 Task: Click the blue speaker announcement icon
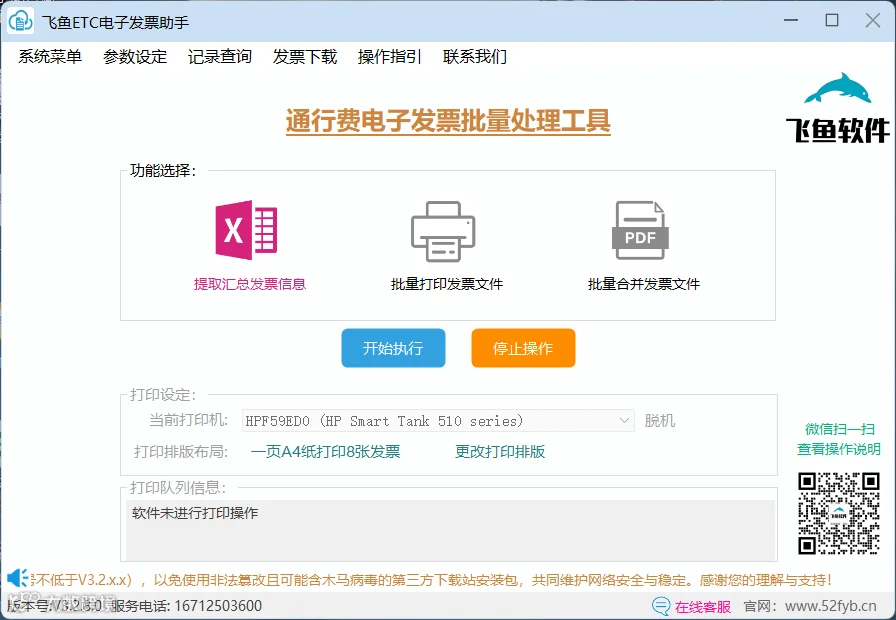pos(17,578)
